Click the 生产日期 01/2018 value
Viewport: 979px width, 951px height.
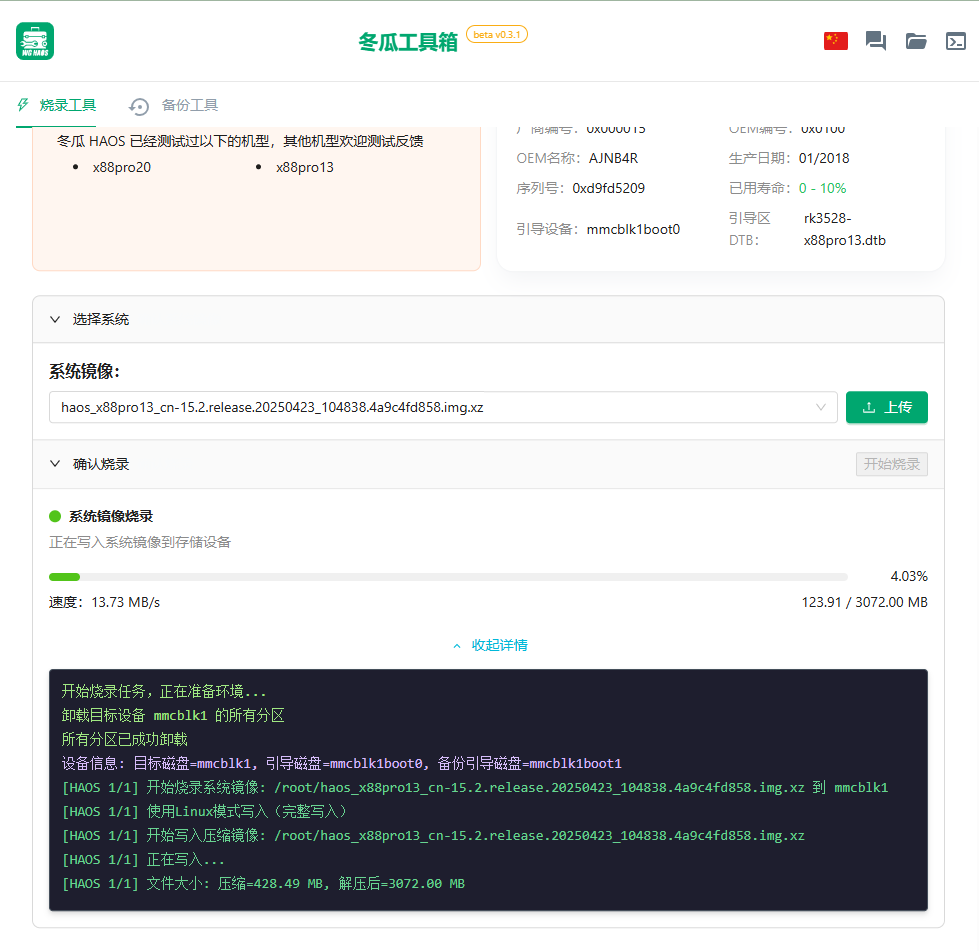tap(824, 158)
